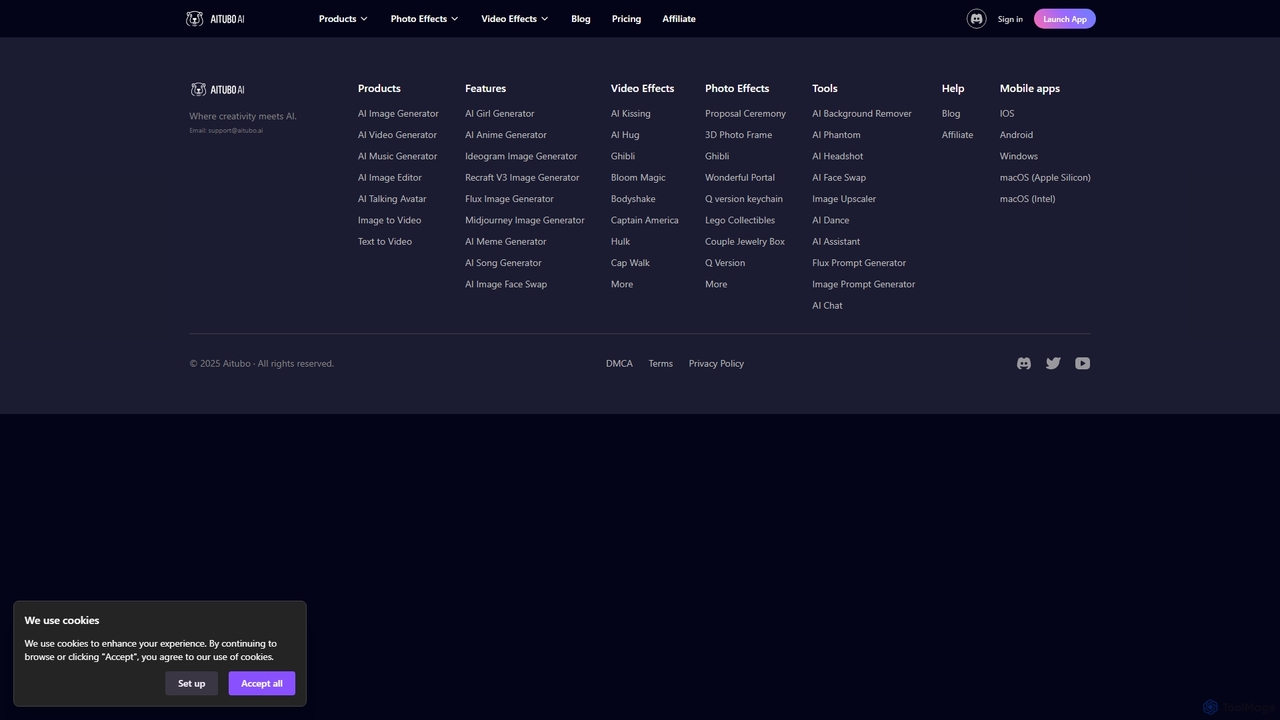This screenshot has width=1280, height=720.
Task: Open Recraft V3 Image Generator
Action: pos(522,178)
